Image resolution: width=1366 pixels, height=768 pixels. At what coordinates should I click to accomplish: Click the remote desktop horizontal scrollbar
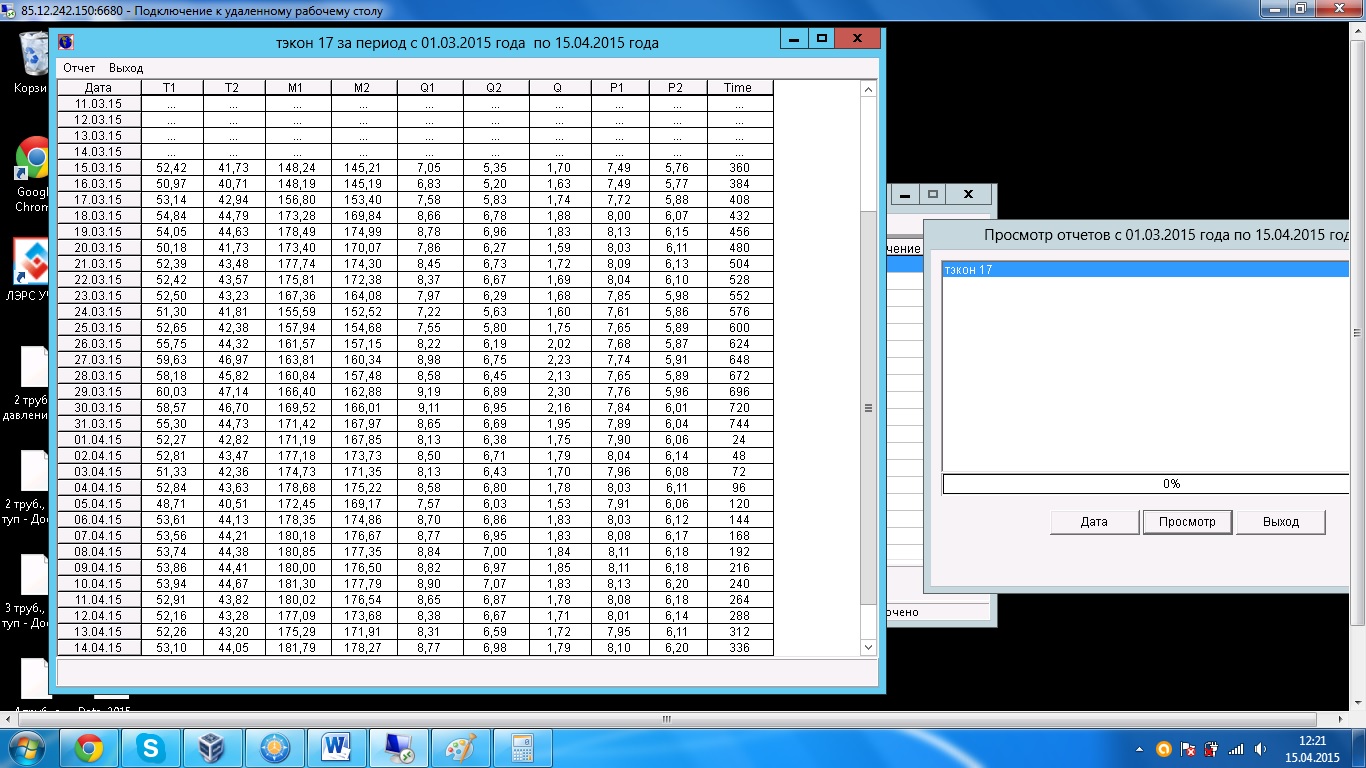[x=666, y=719]
